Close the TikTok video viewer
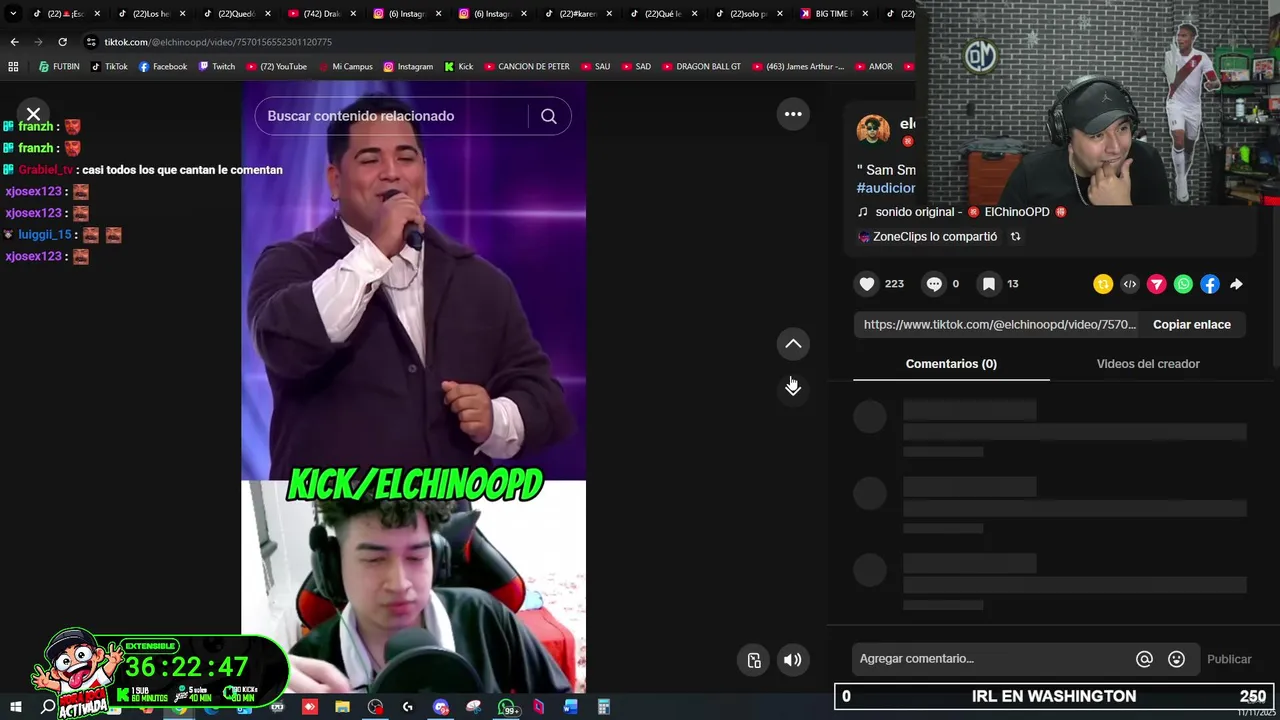Viewport: 1280px width, 720px height. 33,114
